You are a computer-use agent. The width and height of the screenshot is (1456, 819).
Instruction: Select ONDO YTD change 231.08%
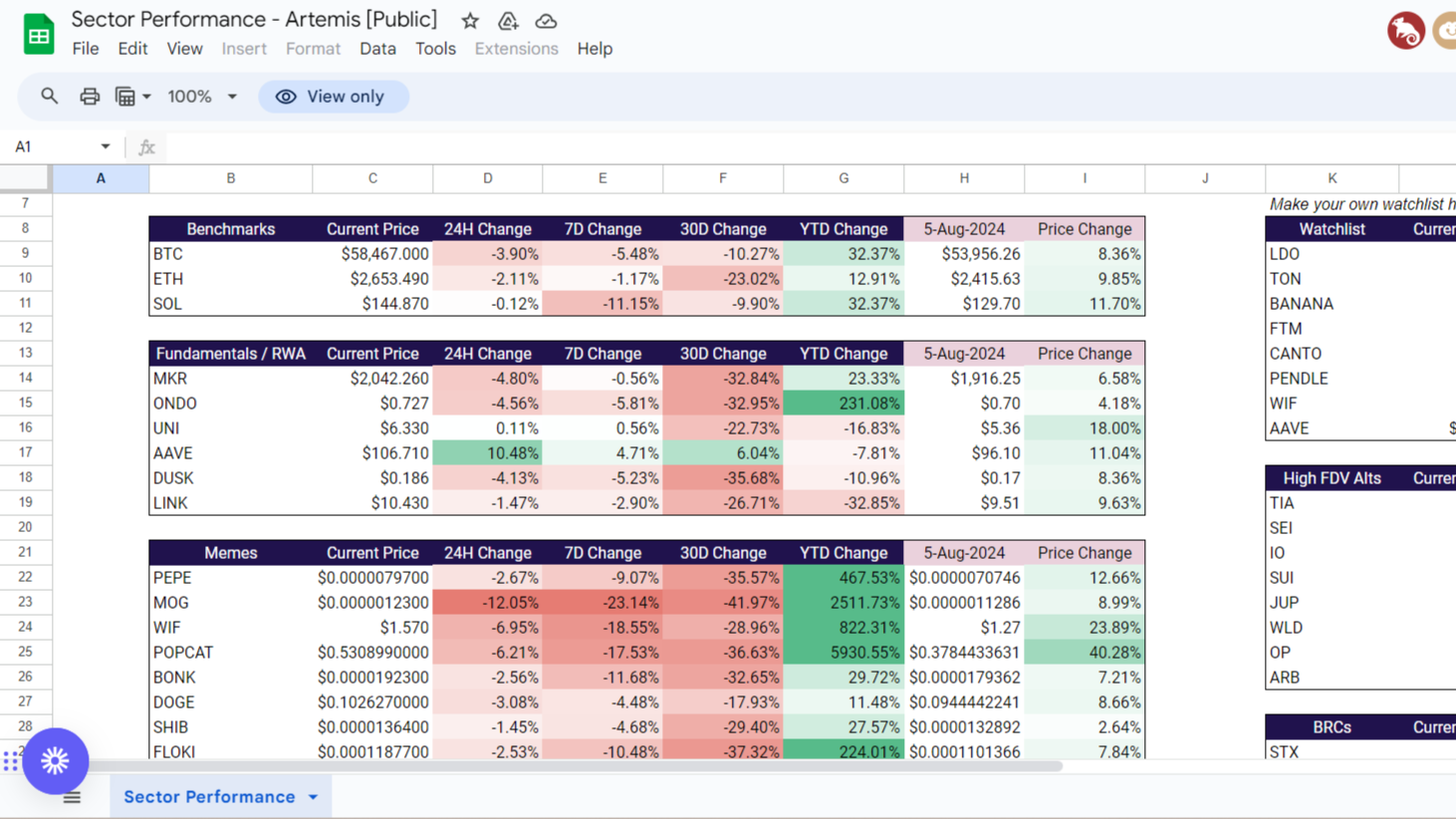844,404
